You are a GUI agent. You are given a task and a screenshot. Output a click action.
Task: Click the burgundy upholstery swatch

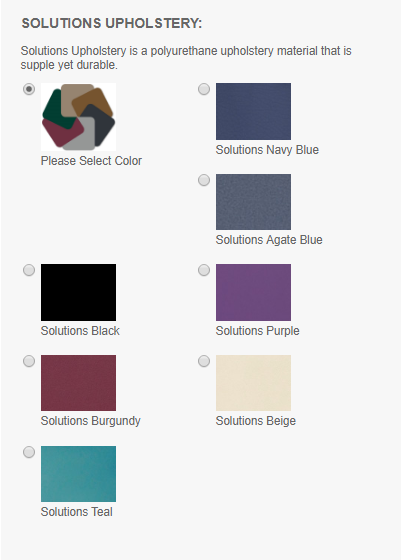pyautogui.click(x=79, y=383)
